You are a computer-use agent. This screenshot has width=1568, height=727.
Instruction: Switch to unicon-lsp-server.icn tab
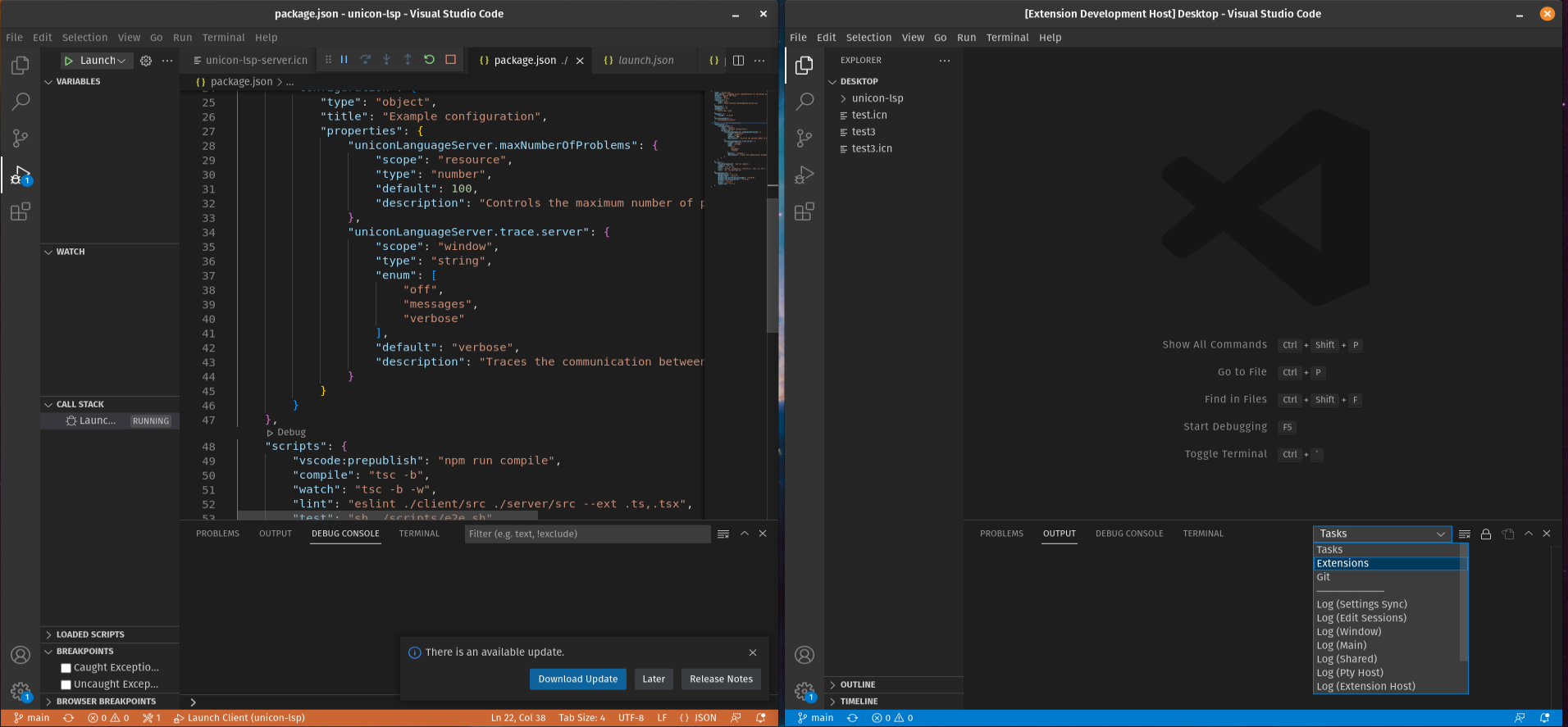(250, 61)
